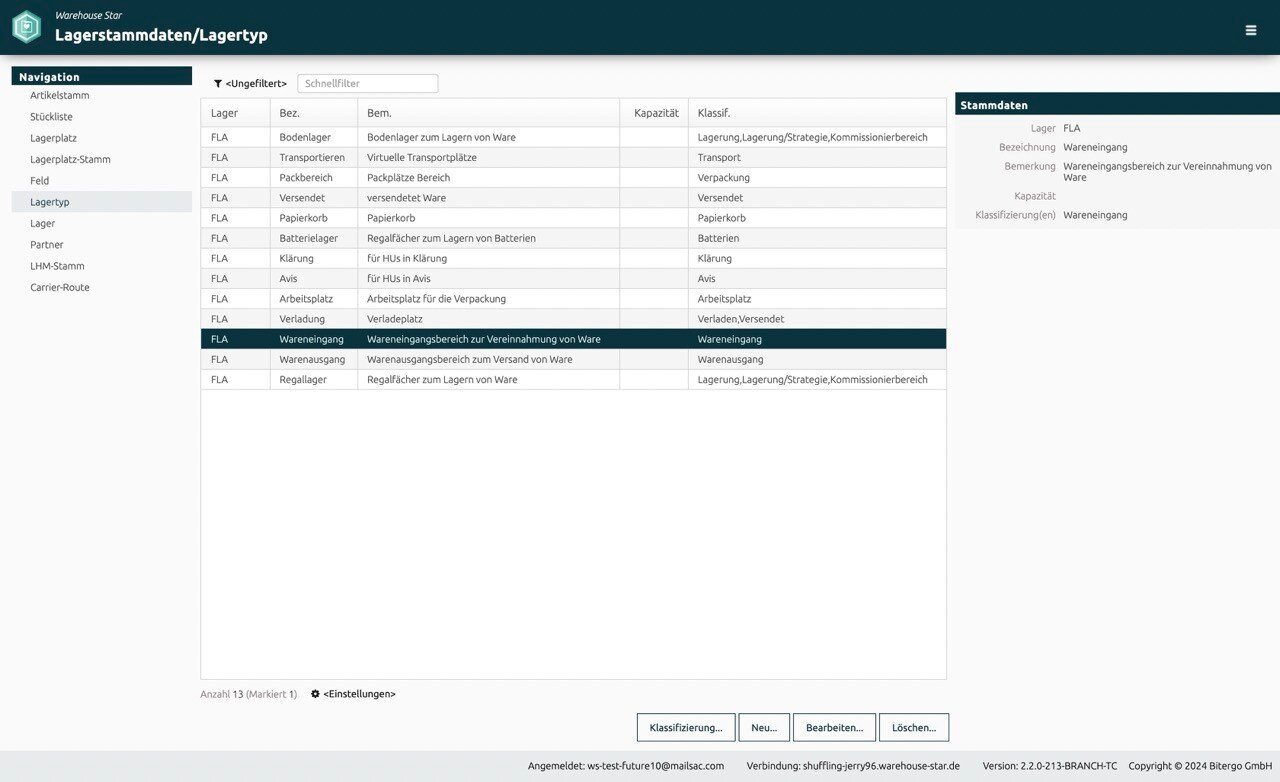Go to Lagerplatz in the navigation
The width and height of the screenshot is (1280, 782).
pyautogui.click(x=53, y=138)
